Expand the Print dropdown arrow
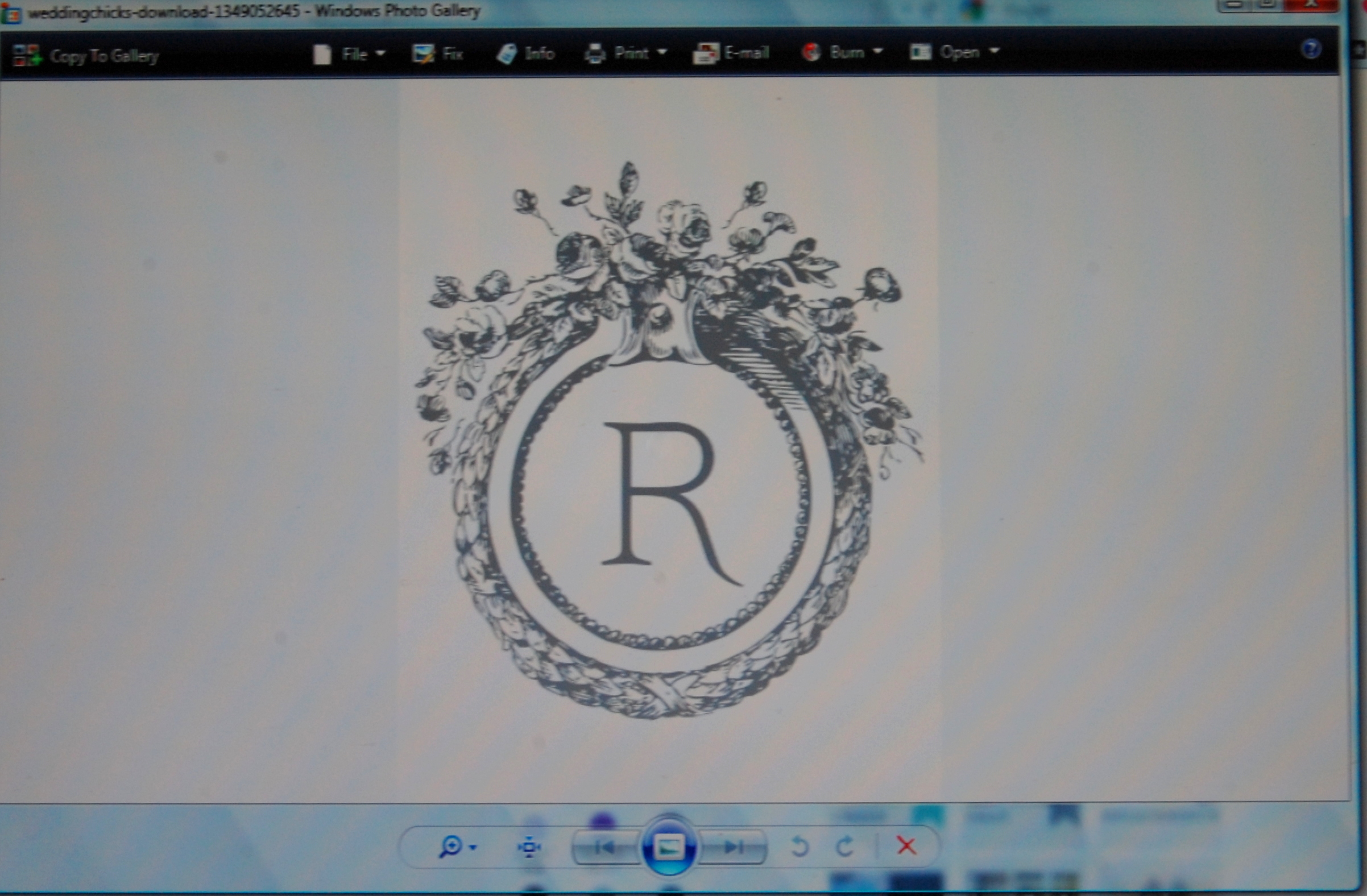This screenshot has height=896, width=1367. (662, 52)
